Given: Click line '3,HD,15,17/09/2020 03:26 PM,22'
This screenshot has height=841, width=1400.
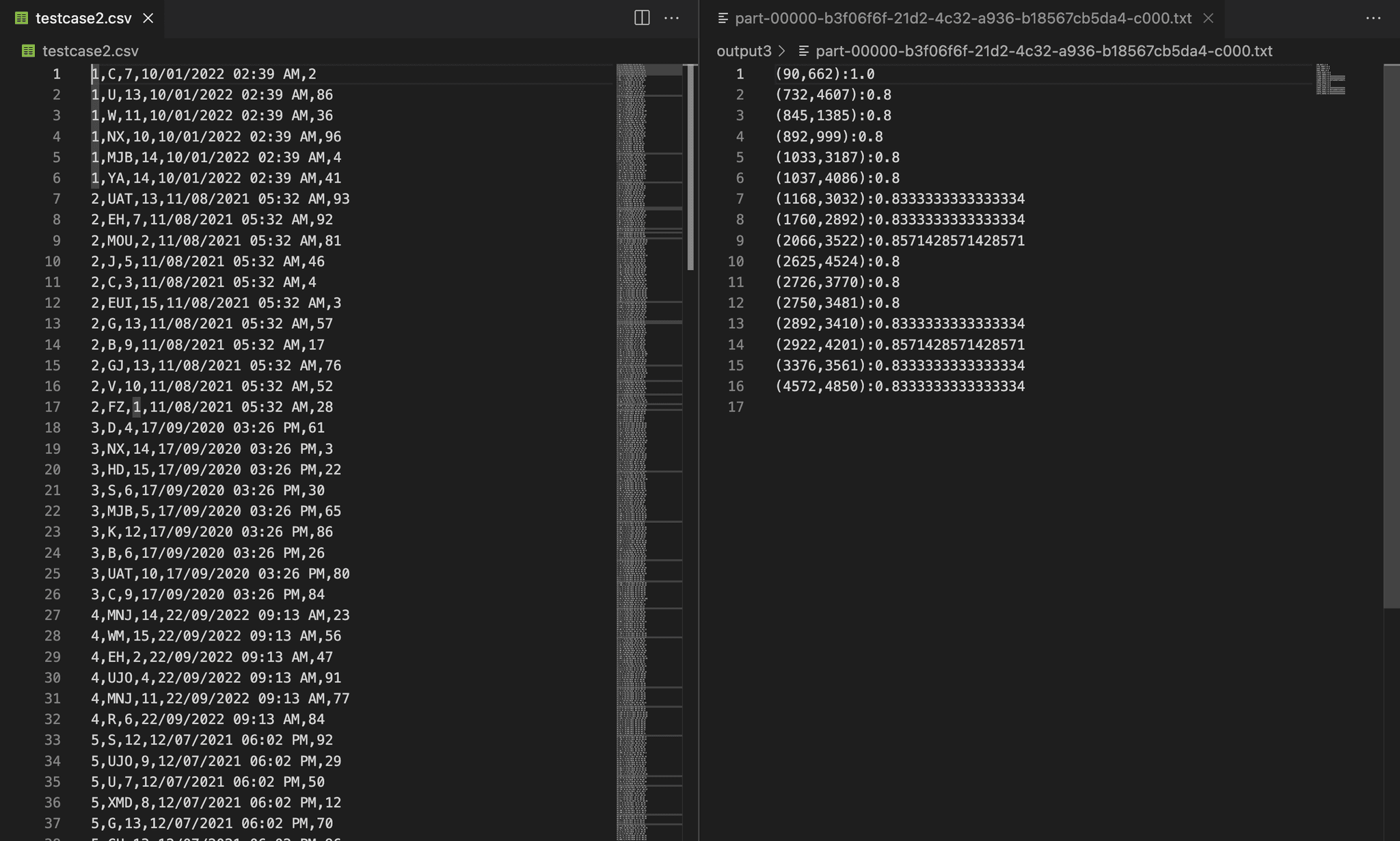Looking at the screenshot, I should coord(216,470).
